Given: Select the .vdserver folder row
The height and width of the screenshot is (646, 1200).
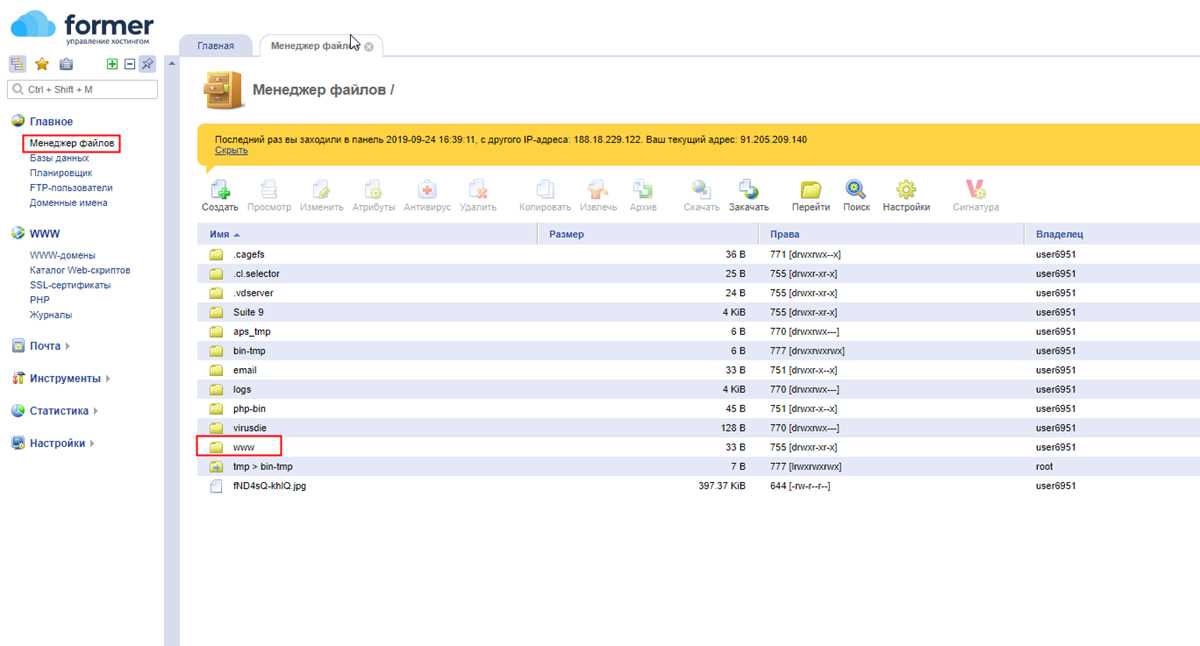Looking at the screenshot, I should pos(699,293).
